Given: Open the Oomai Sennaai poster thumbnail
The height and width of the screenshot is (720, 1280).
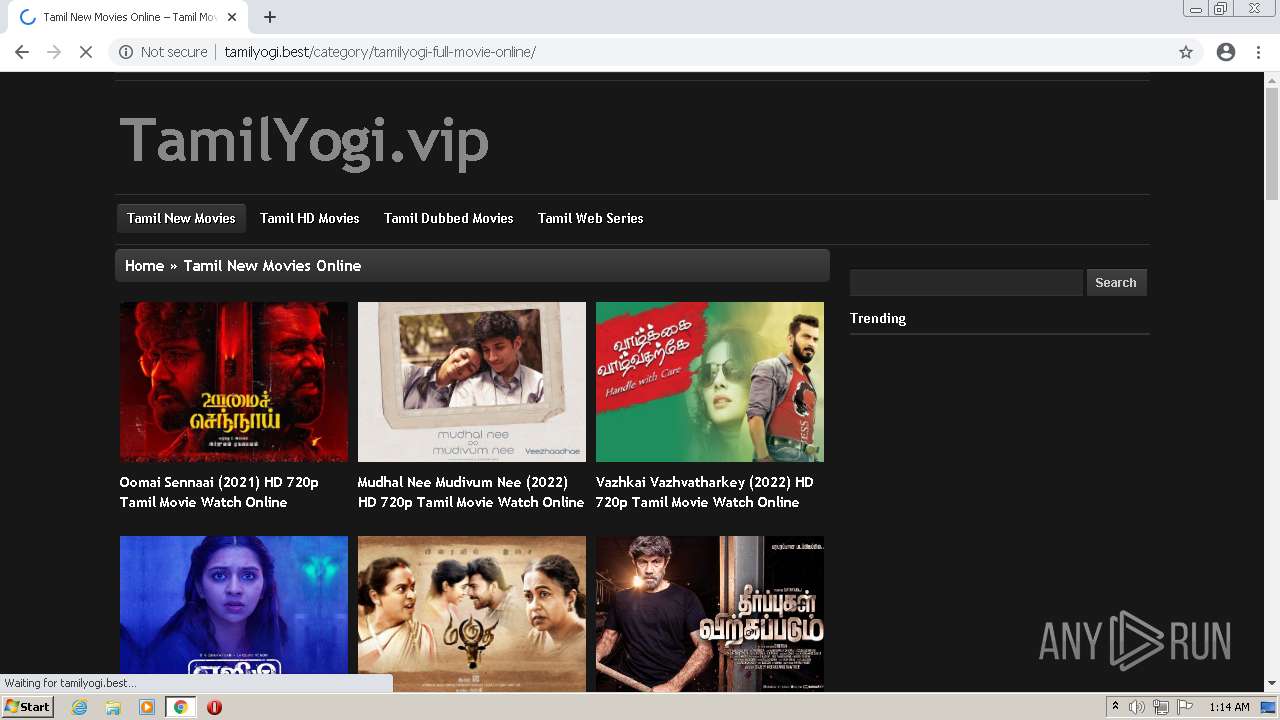Looking at the screenshot, I should (234, 382).
